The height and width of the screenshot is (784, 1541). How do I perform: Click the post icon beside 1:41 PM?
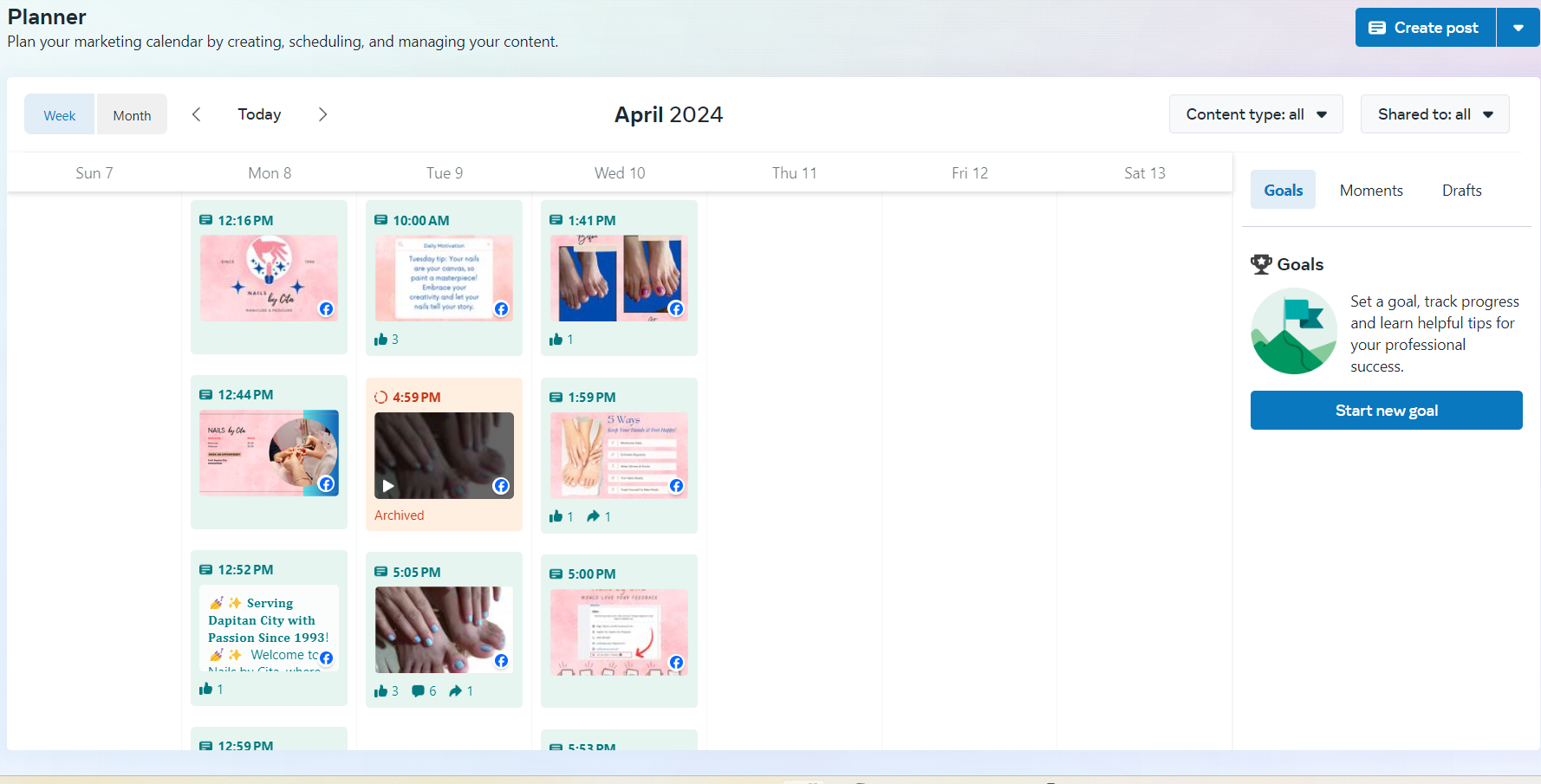(x=556, y=220)
